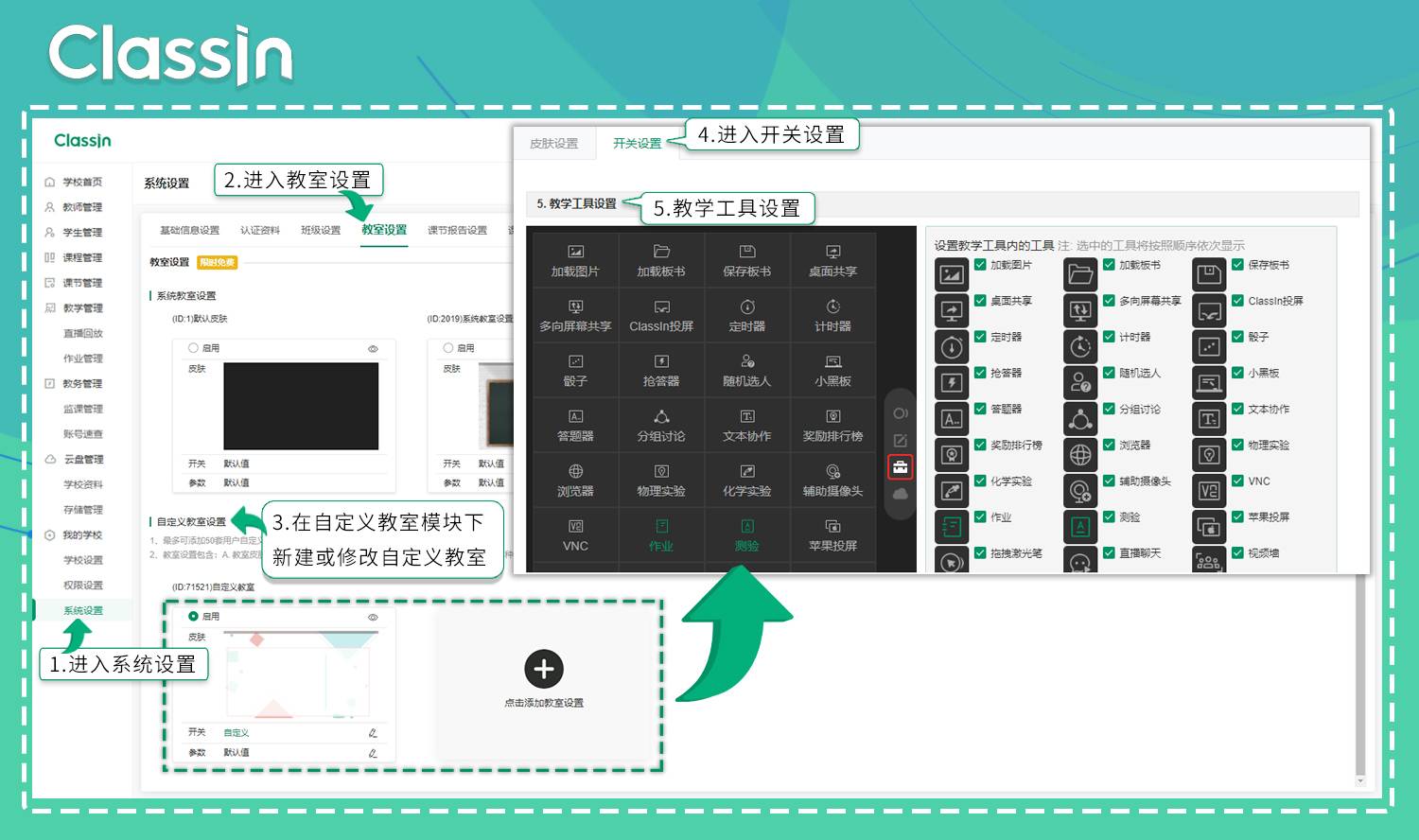Open the VNC tile in dark toolbox
Image resolution: width=1419 pixels, height=840 pixels.
[x=575, y=534]
